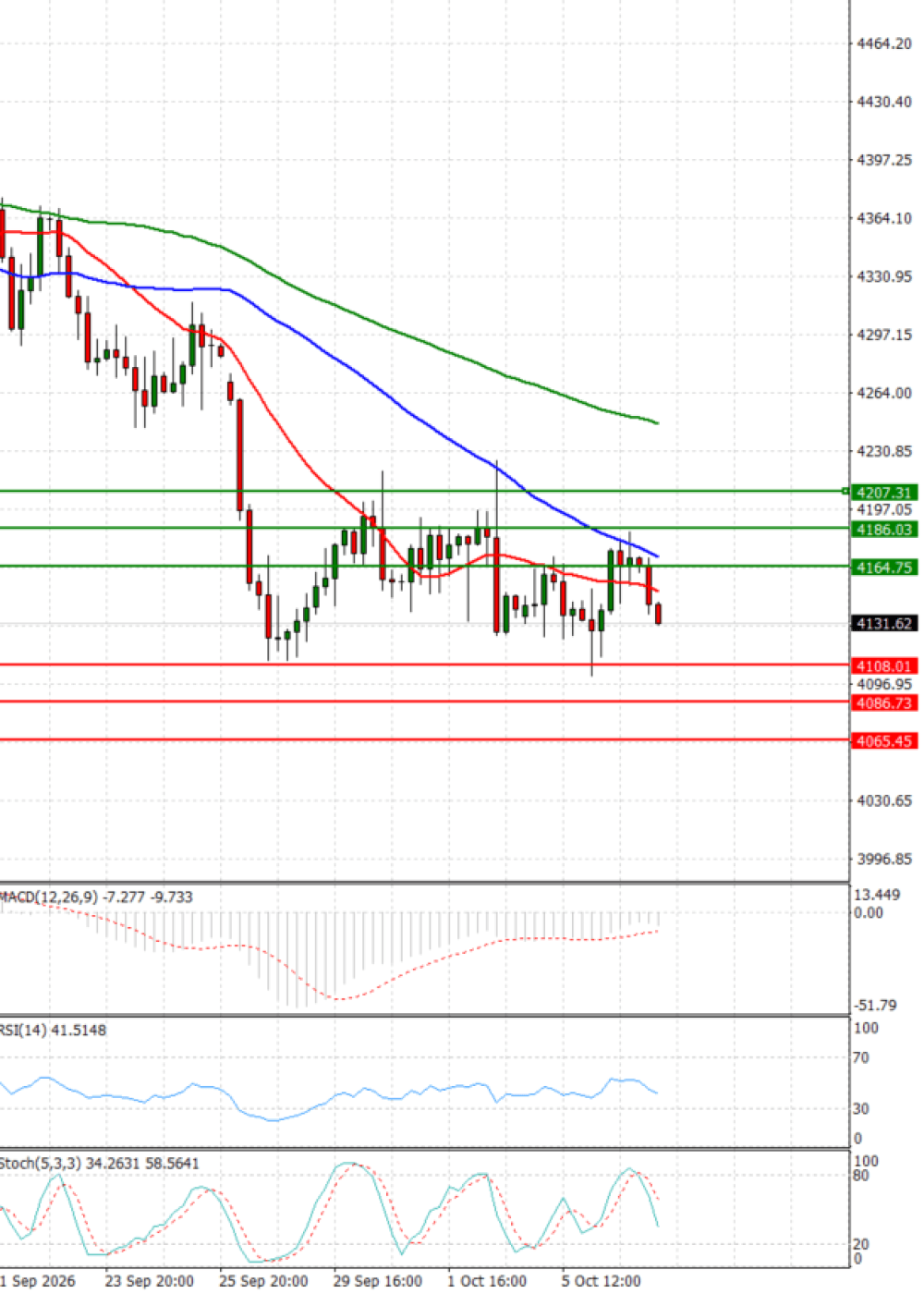This screenshot has height=1294, width=924.
Task: Select the 4264.00 price axis value
Action: [x=884, y=393]
